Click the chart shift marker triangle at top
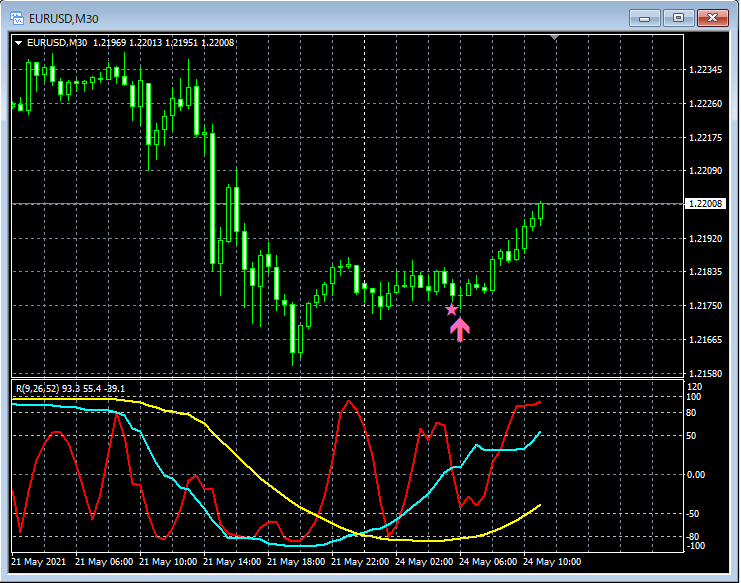Screen dimensions: 741x583 [x=555, y=37]
